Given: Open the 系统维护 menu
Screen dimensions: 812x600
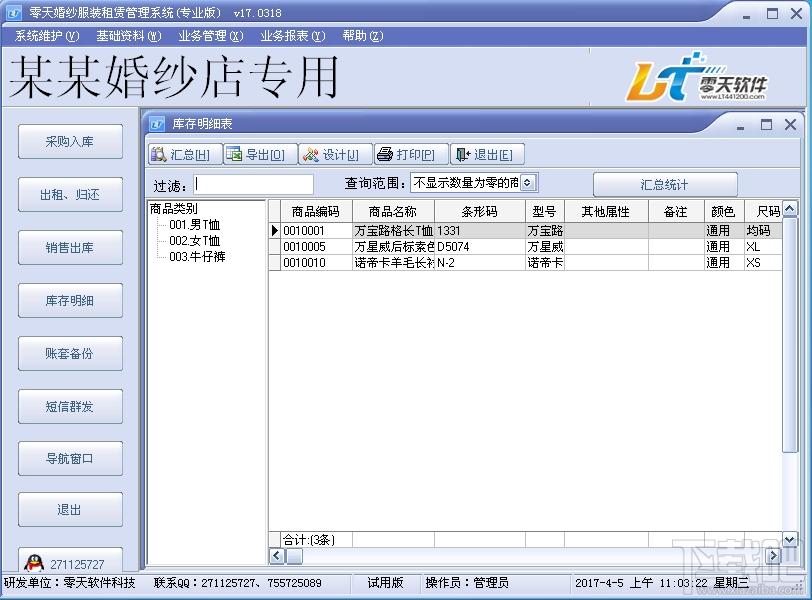Looking at the screenshot, I should pos(47,36).
